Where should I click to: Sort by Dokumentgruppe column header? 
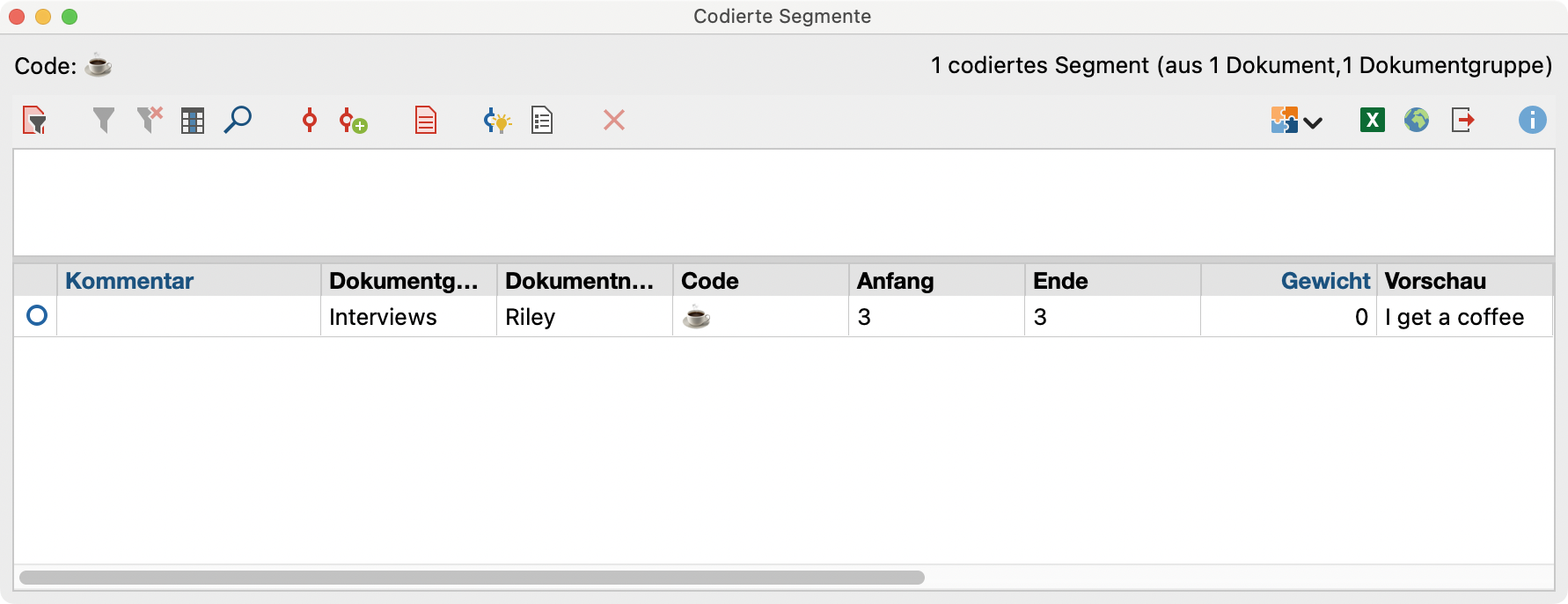coord(409,281)
